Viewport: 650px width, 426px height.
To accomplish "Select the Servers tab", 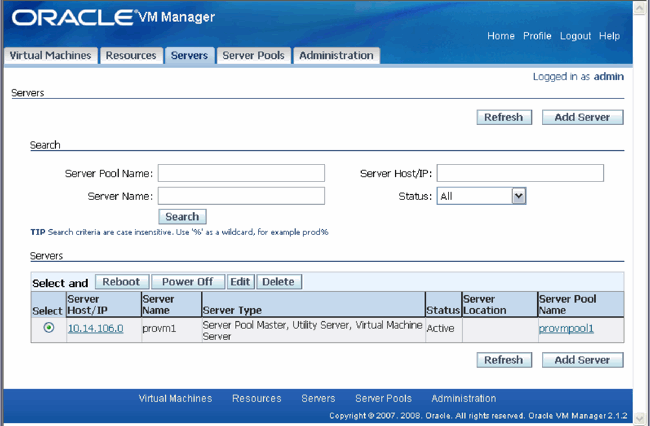I will coord(189,56).
